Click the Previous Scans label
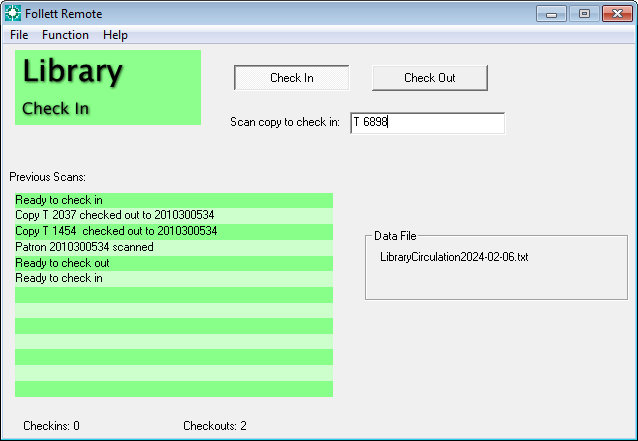This screenshot has width=638, height=441. tap(47, 177)
